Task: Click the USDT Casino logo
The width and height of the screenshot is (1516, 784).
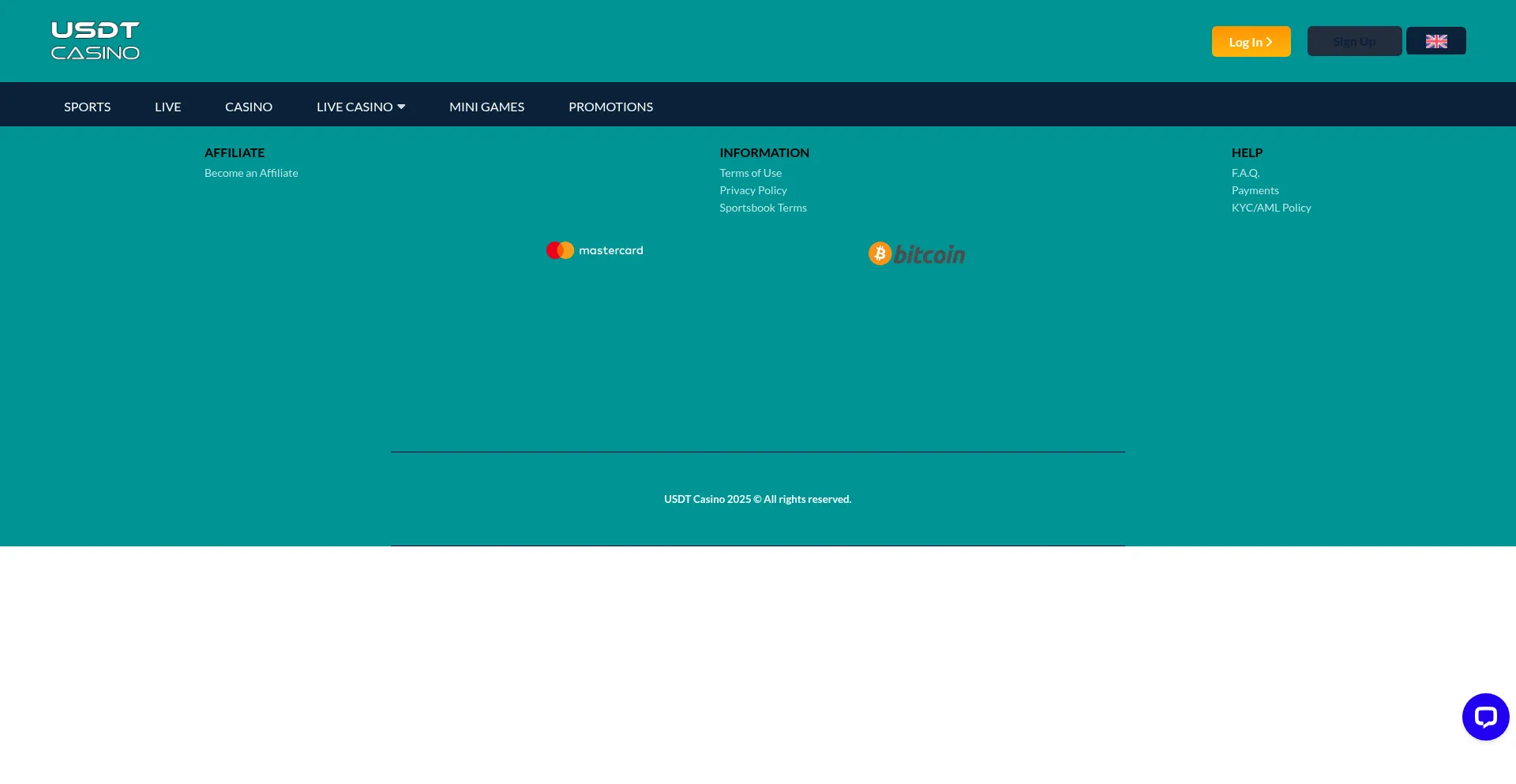Action: (96, 41)
